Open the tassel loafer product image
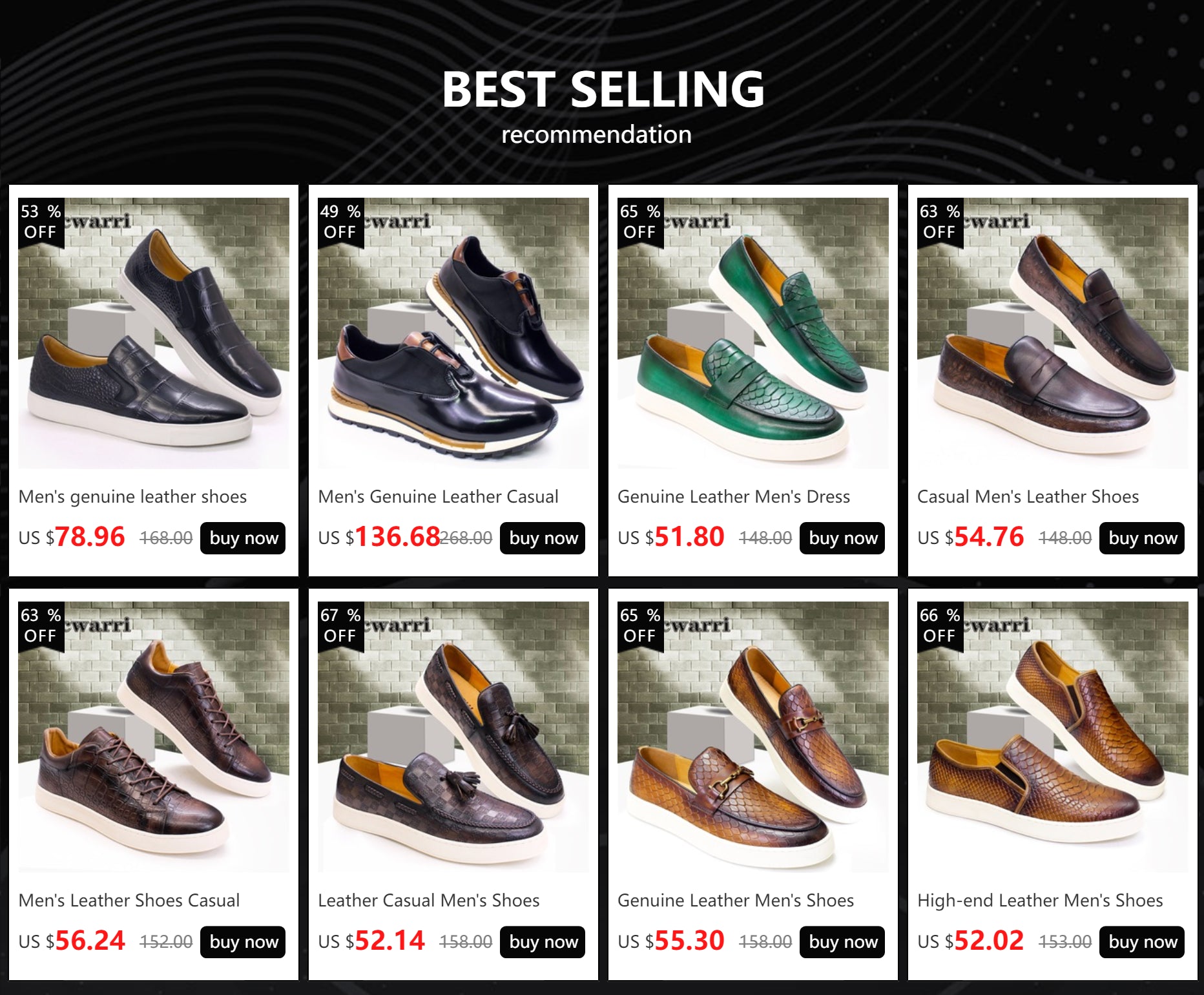1204x995 pixels. click(x=453, y=737)
